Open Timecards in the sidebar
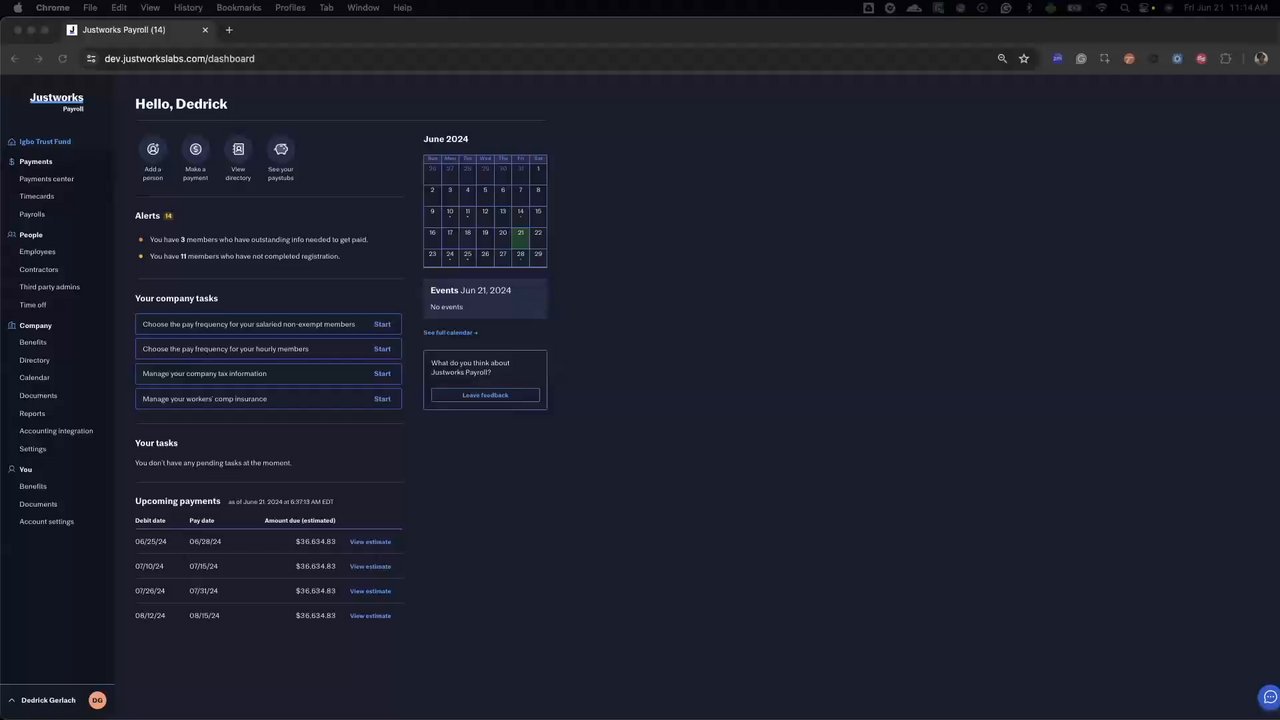 [x=37, y=196]
